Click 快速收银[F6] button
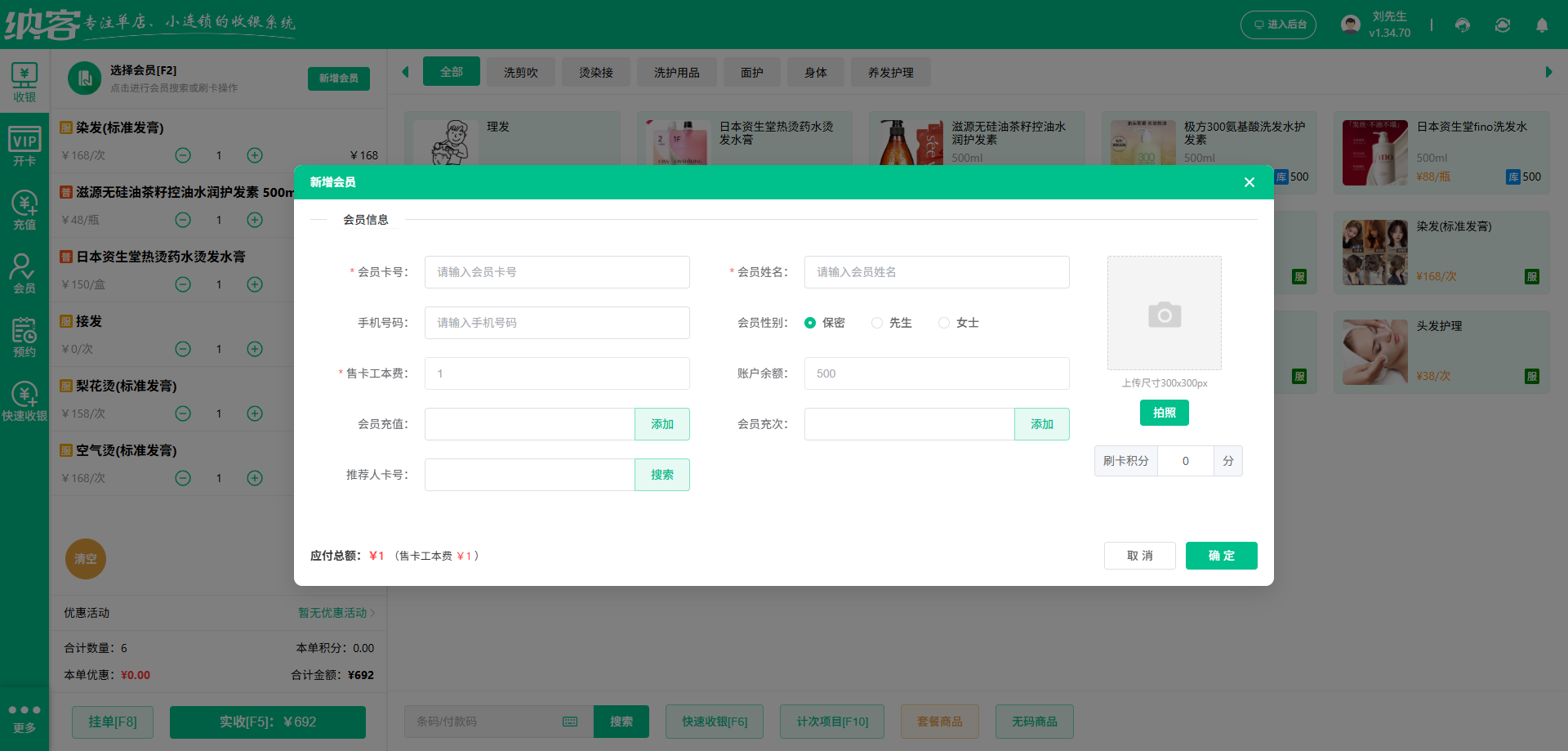This screenshot has height=751, width=1568. [x=715, y=722]
